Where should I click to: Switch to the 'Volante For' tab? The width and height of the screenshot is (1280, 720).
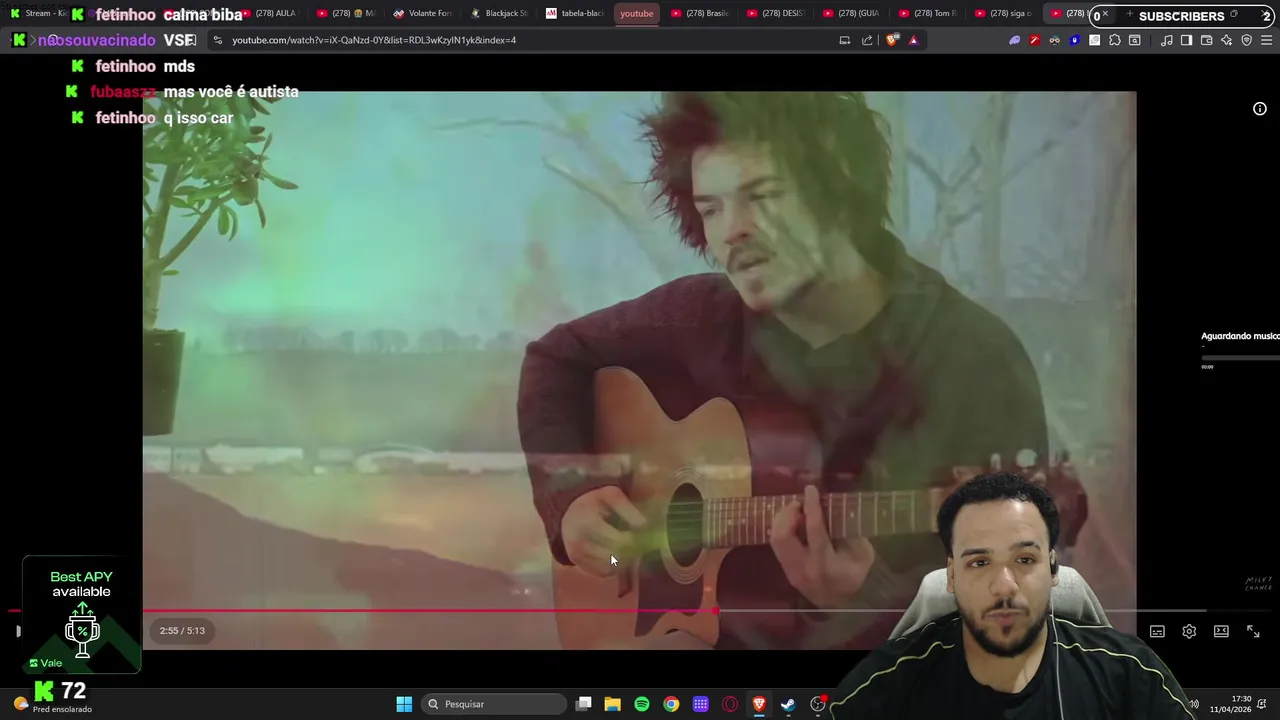pos(423,13)
